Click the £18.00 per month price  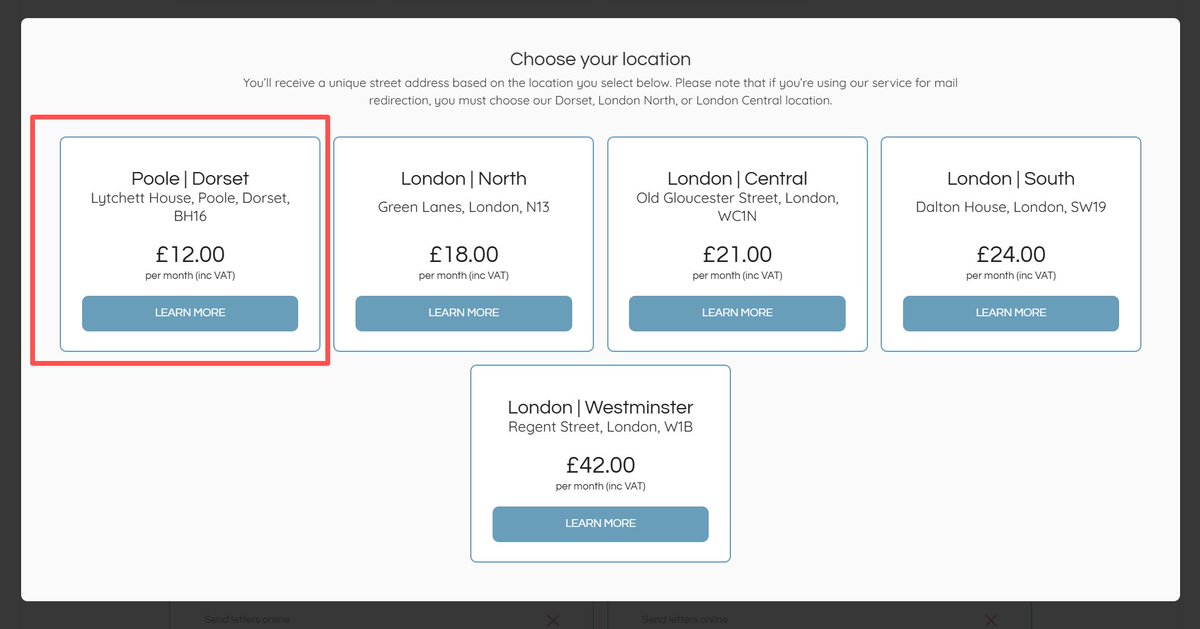pos(463,255)
